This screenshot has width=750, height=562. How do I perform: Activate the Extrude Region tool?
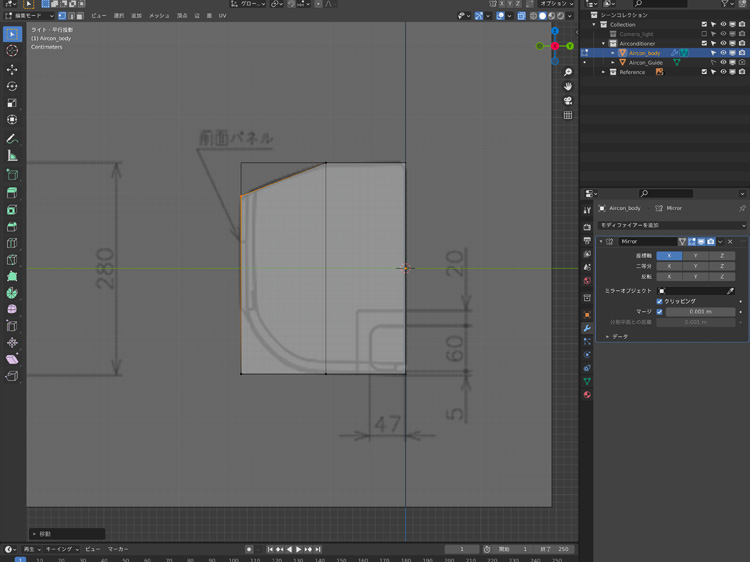point(12,192)
